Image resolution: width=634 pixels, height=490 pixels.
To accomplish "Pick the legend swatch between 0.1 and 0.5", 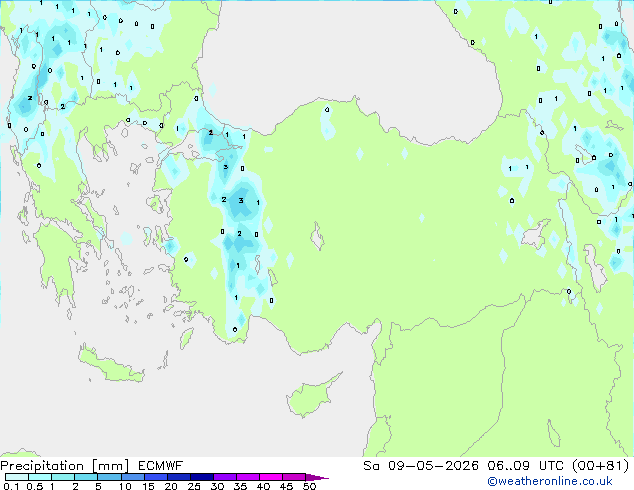I will (17, 477).
